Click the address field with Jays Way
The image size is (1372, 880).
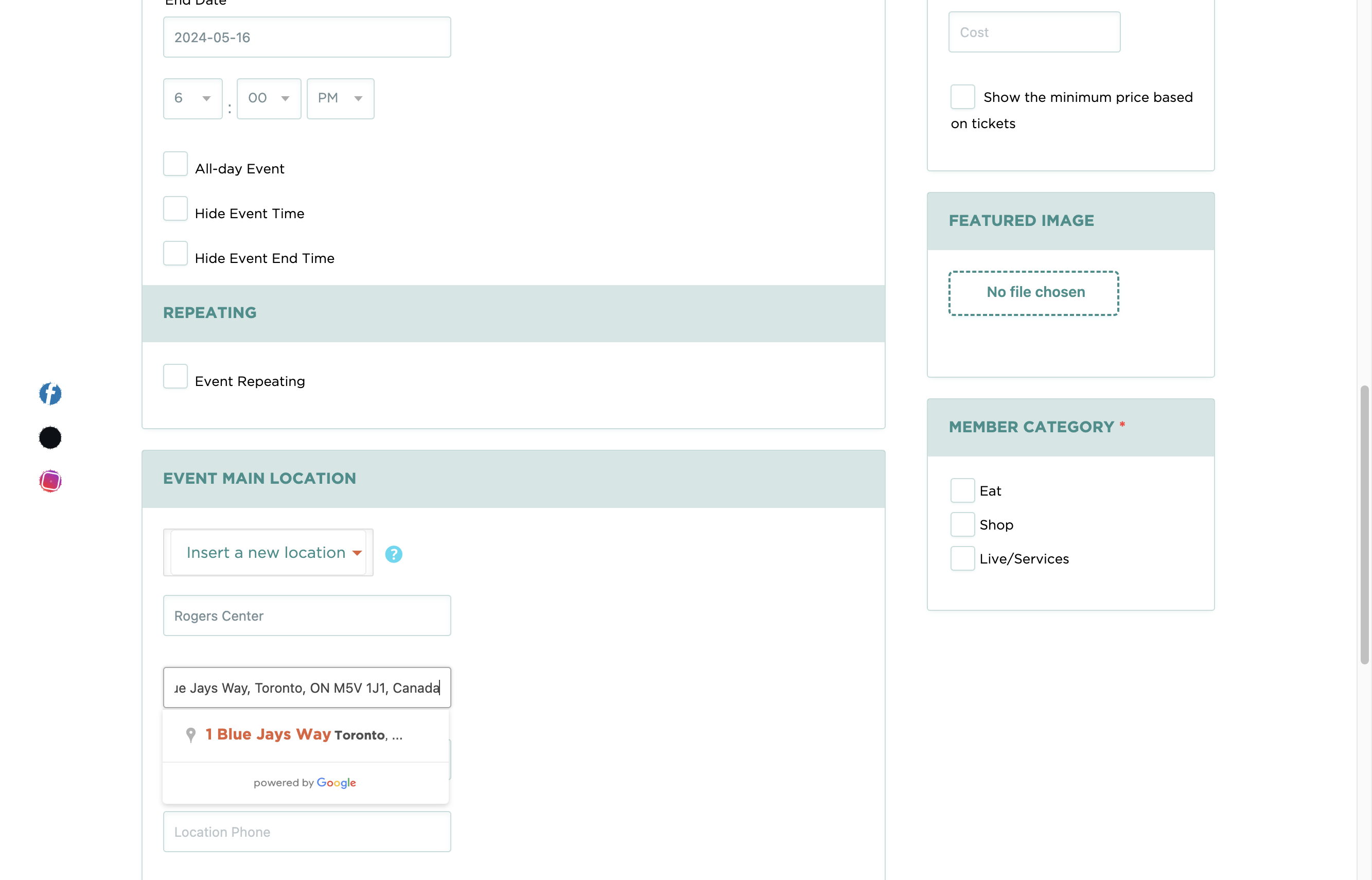coord(307,688)
